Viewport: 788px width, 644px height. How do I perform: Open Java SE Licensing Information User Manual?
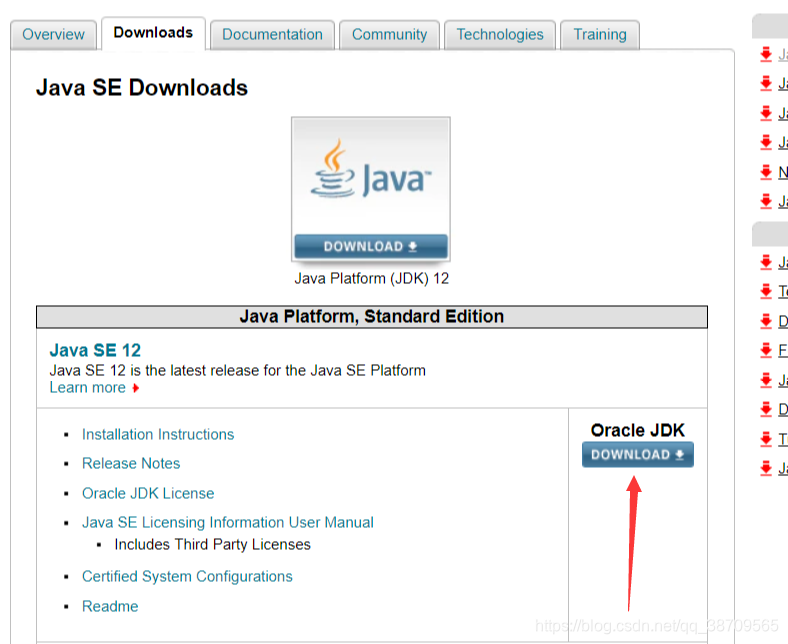click(228, 522)
